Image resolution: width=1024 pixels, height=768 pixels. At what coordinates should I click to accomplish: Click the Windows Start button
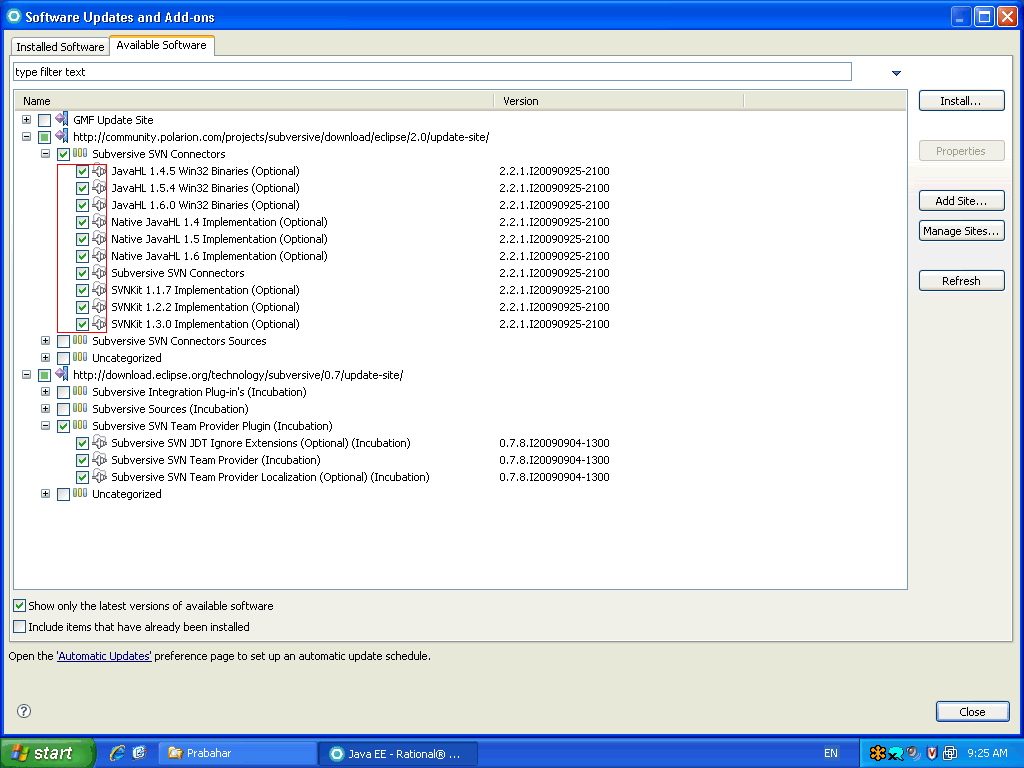tap(47, 753)
